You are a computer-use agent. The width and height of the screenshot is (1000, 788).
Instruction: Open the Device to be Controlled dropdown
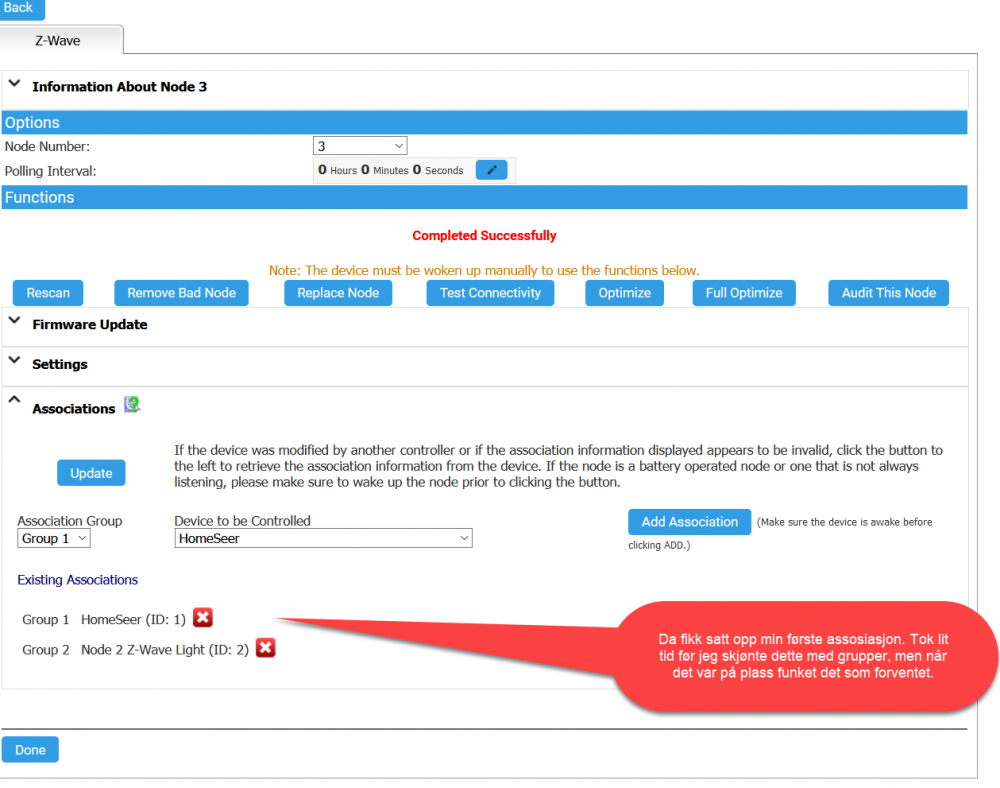[x=323, y=538]
